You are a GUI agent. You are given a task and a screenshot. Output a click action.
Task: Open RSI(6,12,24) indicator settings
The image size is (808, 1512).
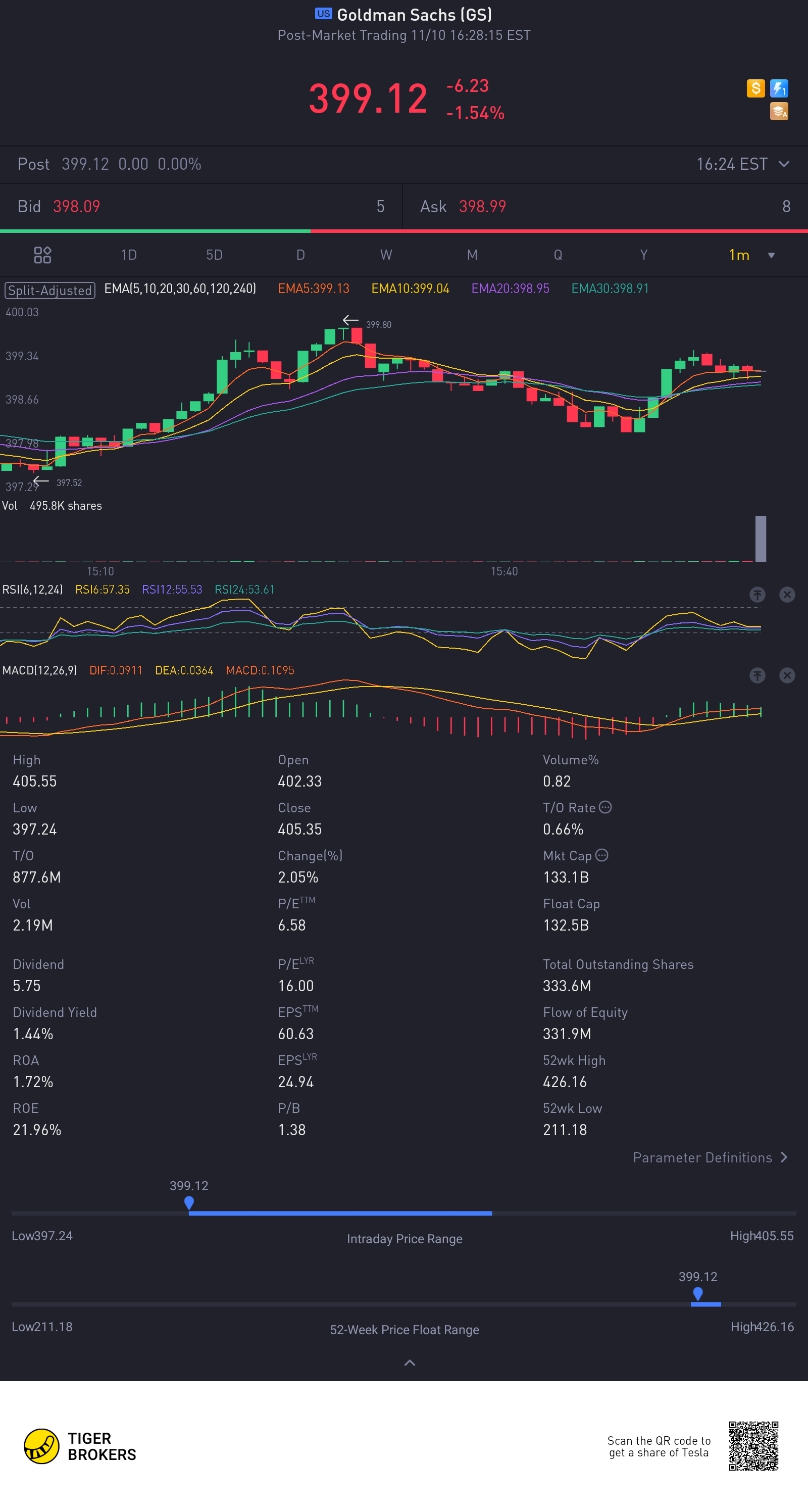32,590
